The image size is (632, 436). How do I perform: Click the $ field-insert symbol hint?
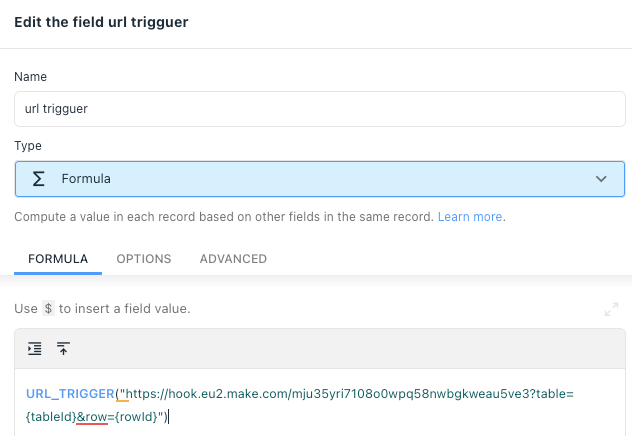48,309
